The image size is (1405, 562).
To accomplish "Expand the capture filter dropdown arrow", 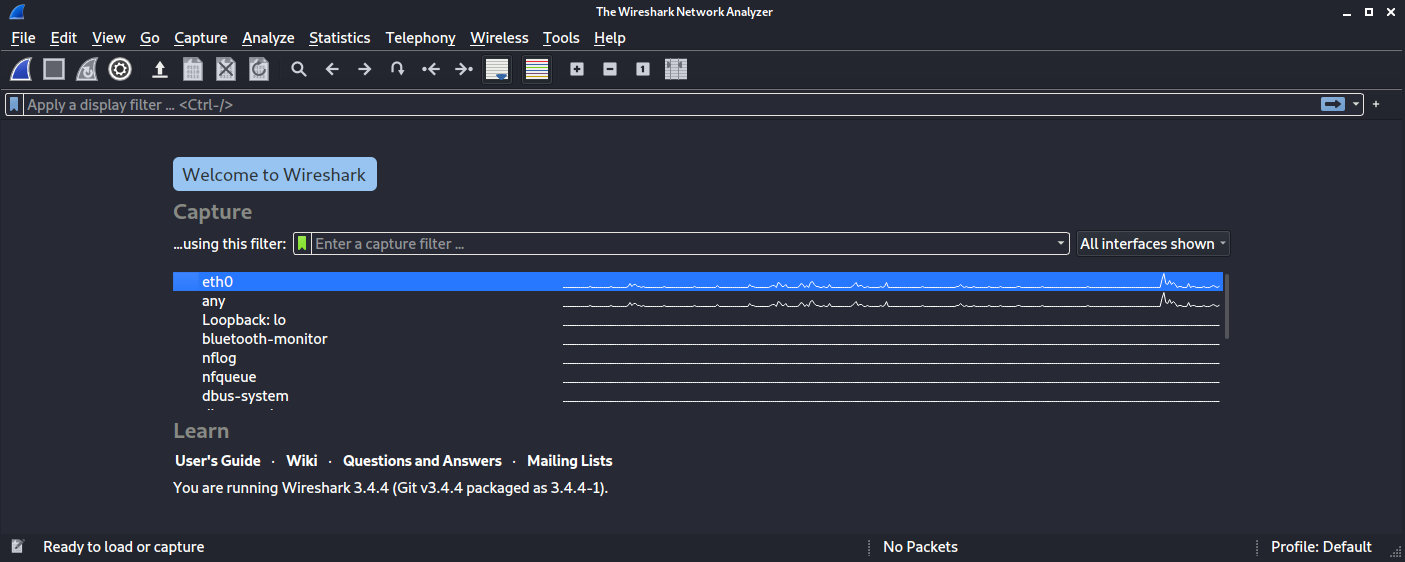I will [x=1061, y=243].
